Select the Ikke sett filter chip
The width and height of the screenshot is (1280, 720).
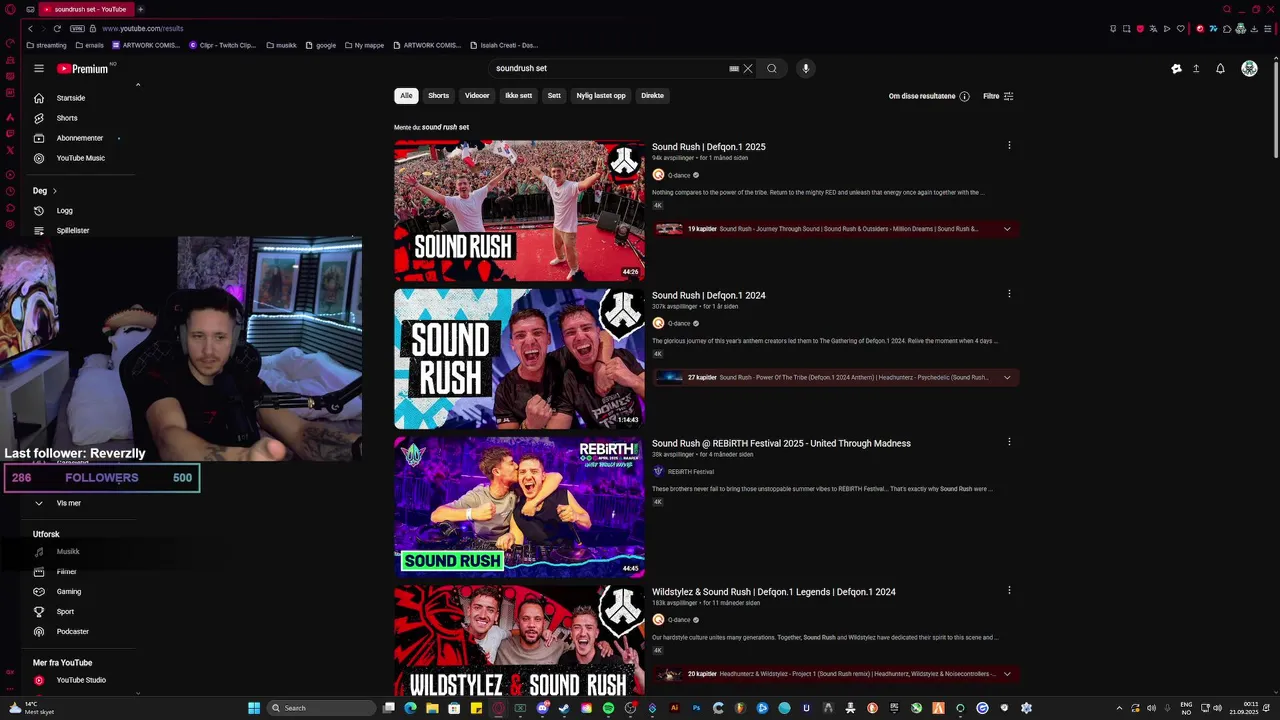click(x=518, y=96)
